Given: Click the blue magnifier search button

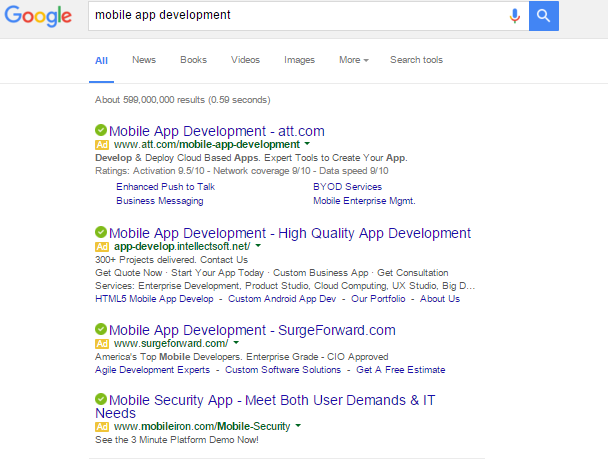Looking at the screenshot, I should pos(543,16).
